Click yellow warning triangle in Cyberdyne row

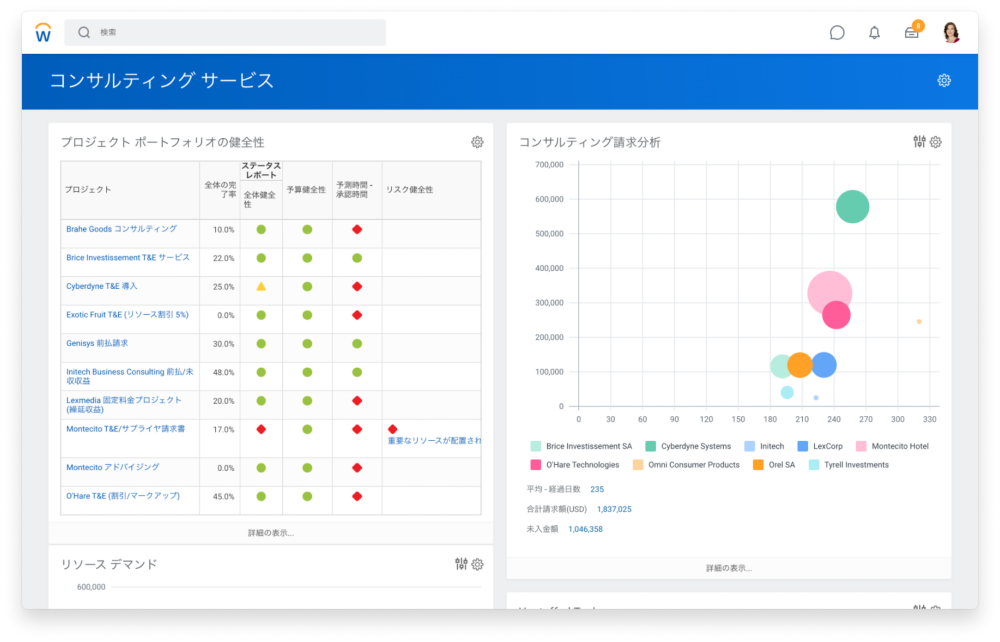point(261,286)
